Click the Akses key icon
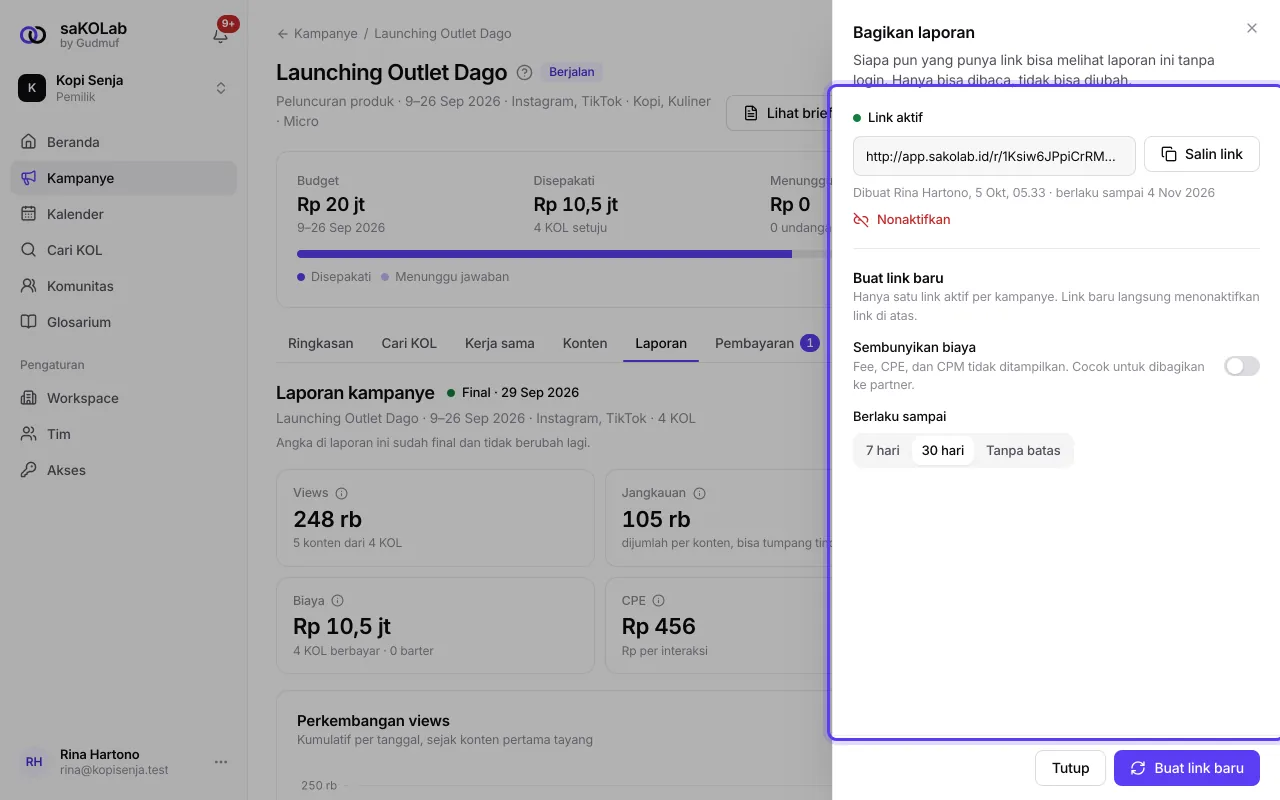The width and height of the screenshot is (1280, 800). [29, 470]
